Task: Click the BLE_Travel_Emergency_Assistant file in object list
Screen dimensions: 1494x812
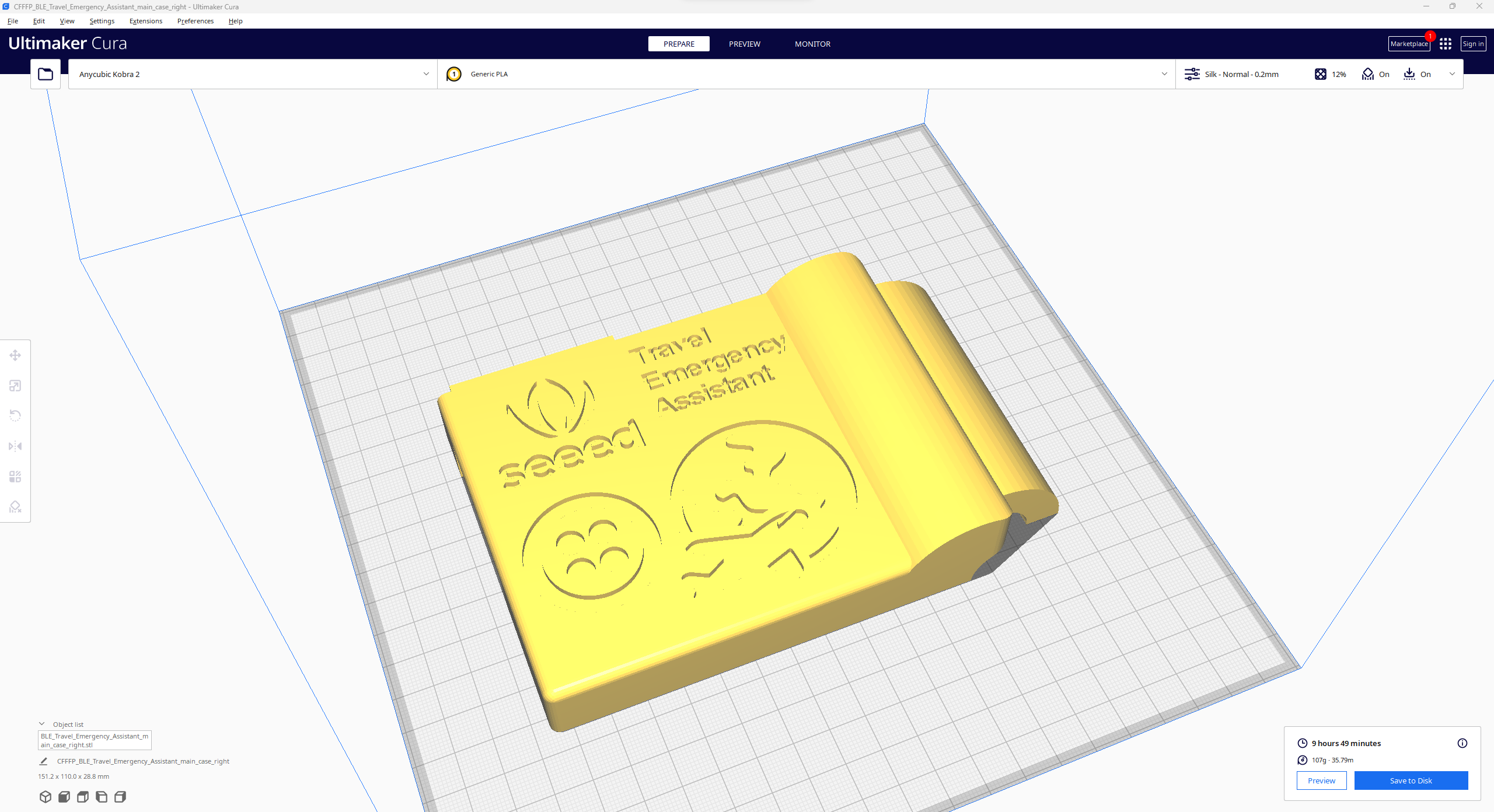Action: [94, 741]
